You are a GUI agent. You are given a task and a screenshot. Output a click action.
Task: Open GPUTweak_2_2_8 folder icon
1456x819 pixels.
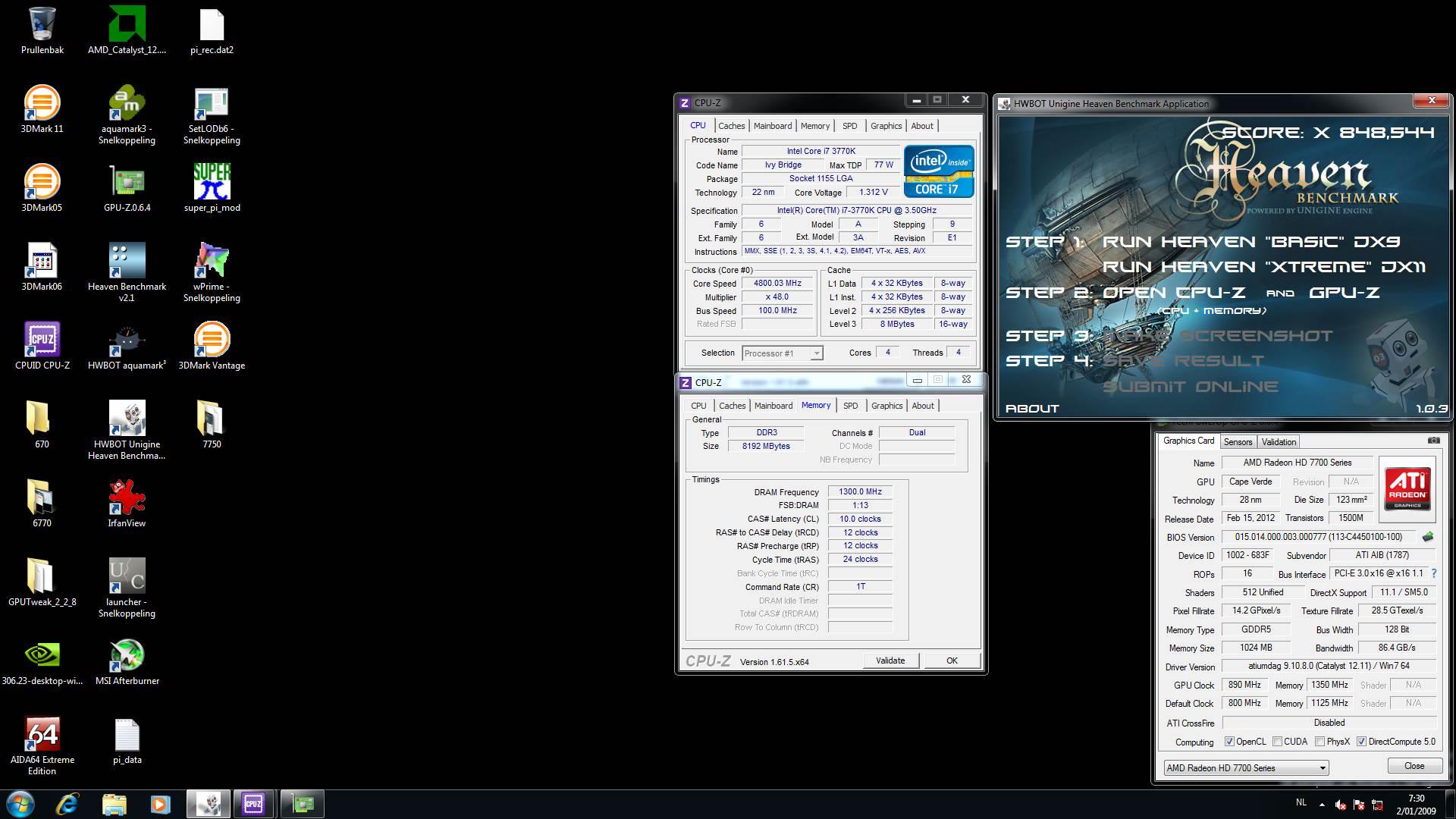tap(42, 583)
